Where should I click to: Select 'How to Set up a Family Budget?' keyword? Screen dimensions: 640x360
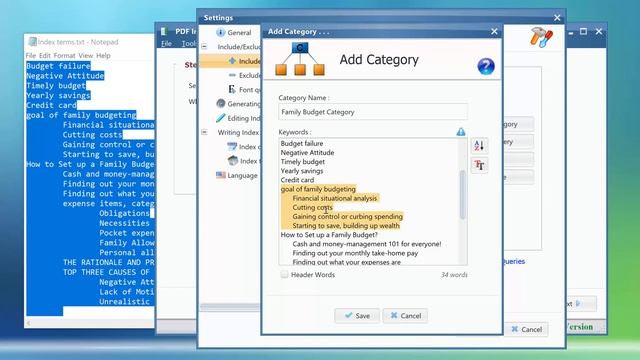[x=329, y=235]
